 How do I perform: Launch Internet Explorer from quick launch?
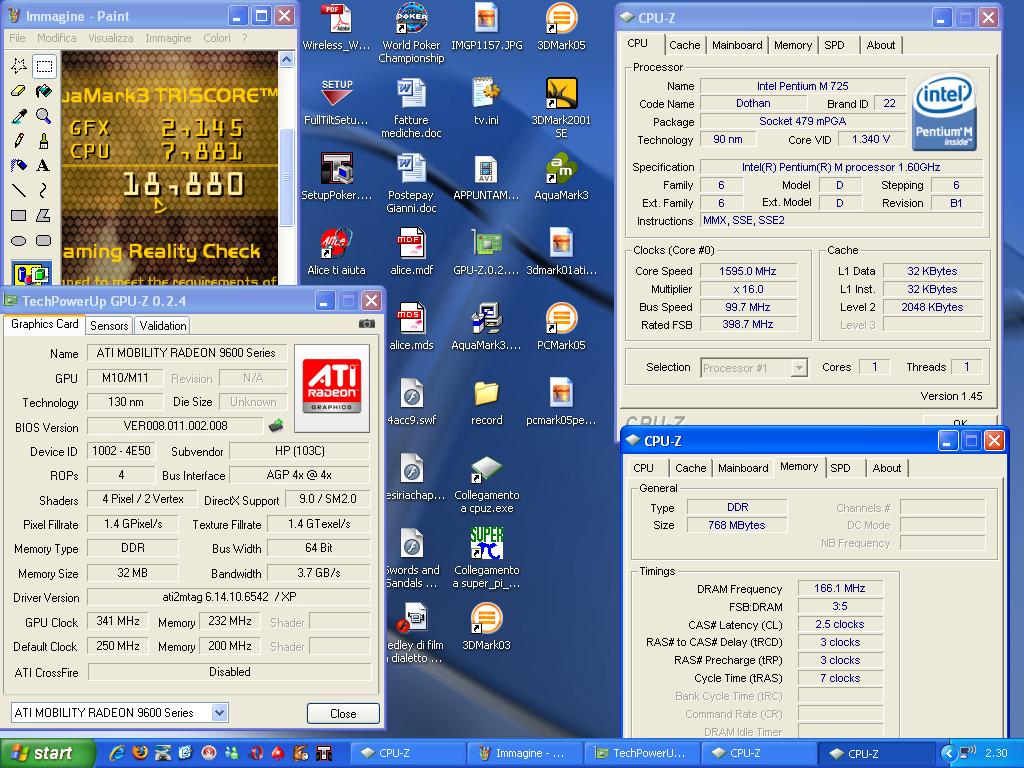pyautogui.click(x=118, y=753)
